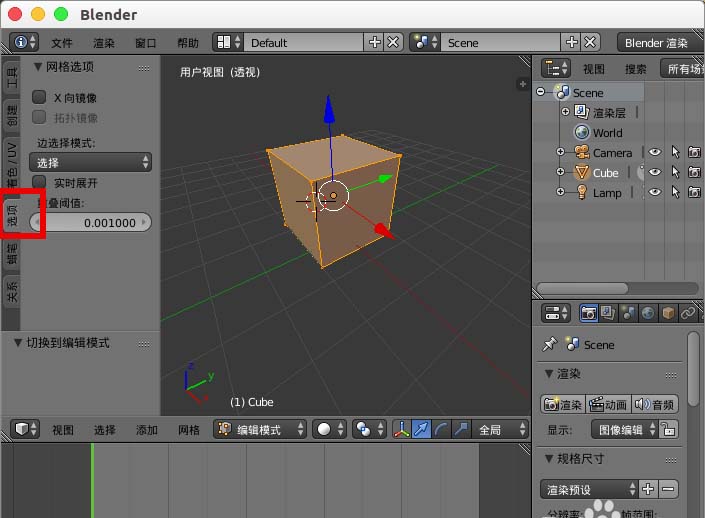
Task: Open the pivot point selector
Action: (x=370, y=429)
